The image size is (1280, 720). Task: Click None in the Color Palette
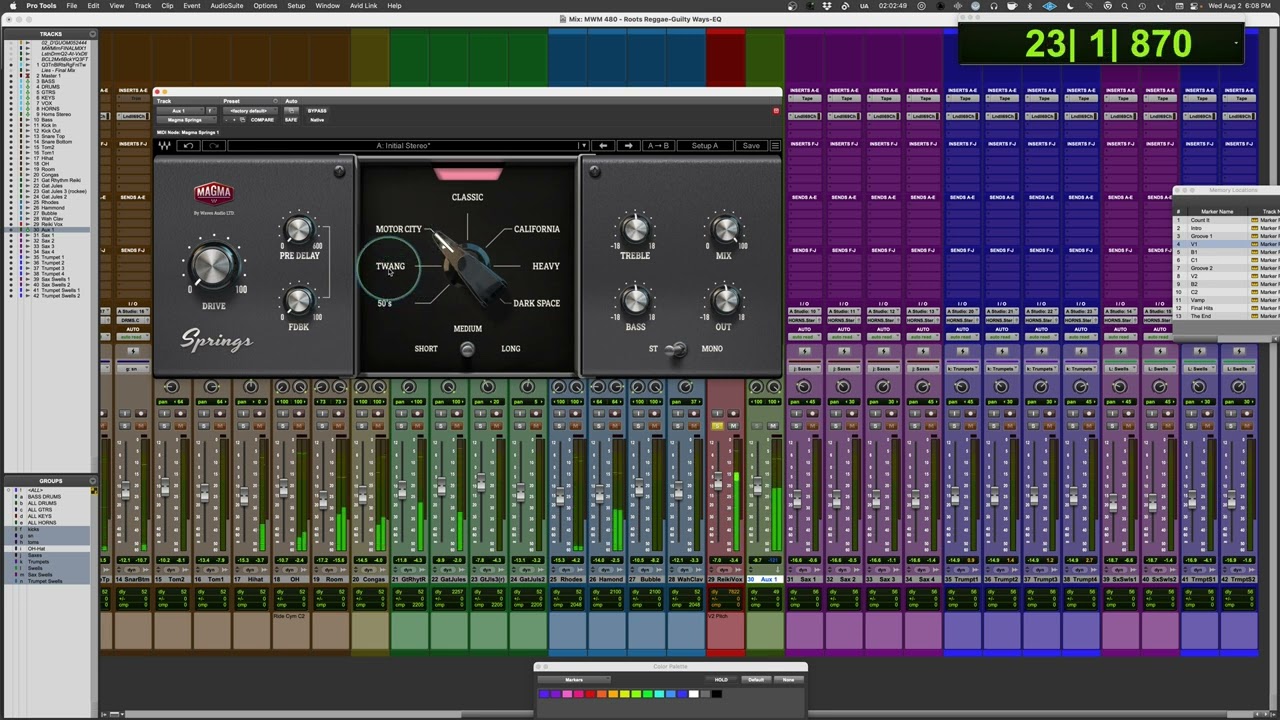click(x=789, y=680)
